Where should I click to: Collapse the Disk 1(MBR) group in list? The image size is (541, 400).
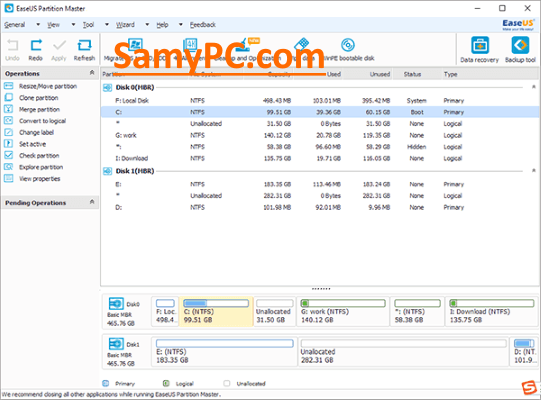(x=533, y=170)
